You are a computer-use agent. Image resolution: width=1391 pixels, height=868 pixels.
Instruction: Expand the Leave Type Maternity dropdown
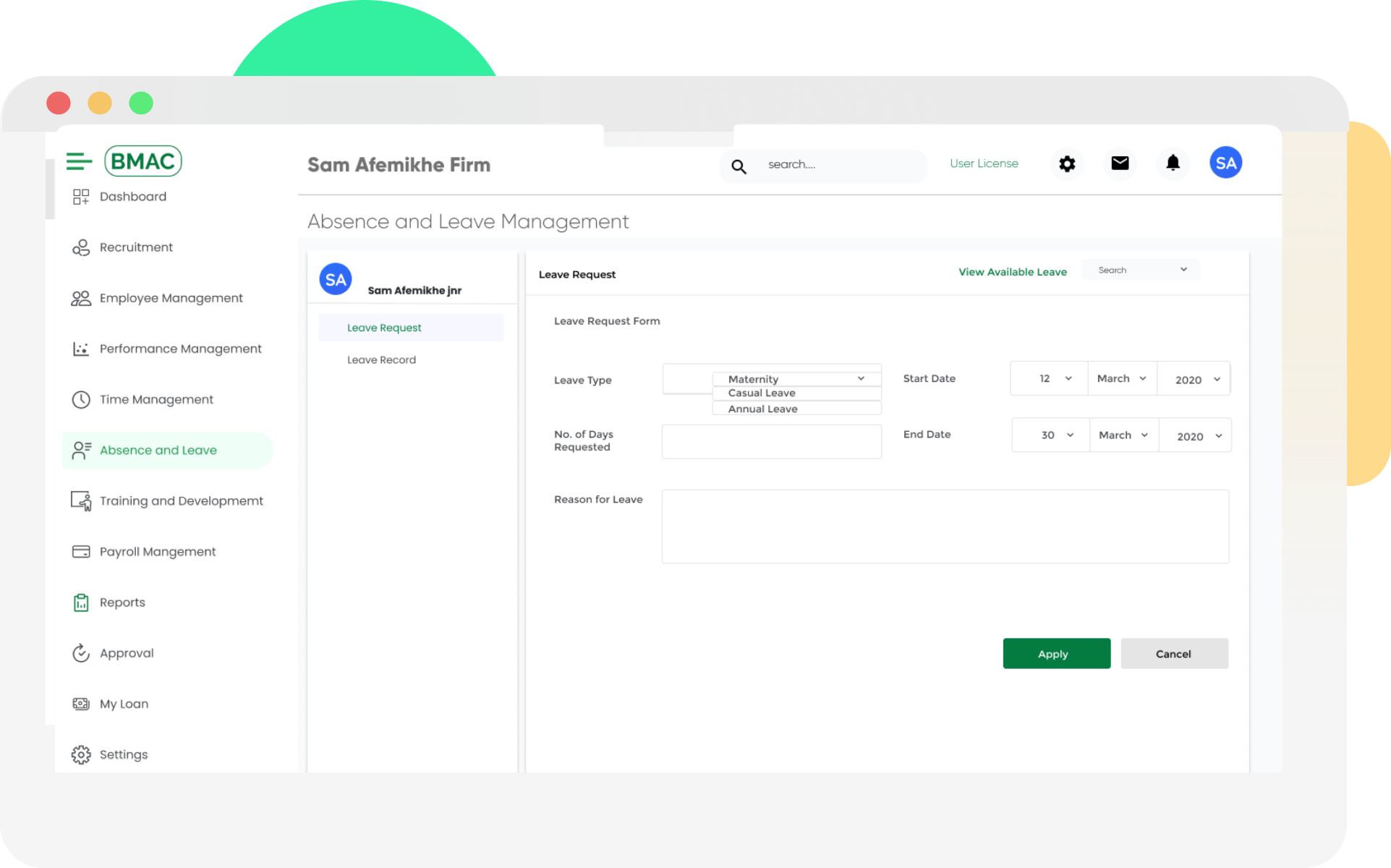coord(860,378)
